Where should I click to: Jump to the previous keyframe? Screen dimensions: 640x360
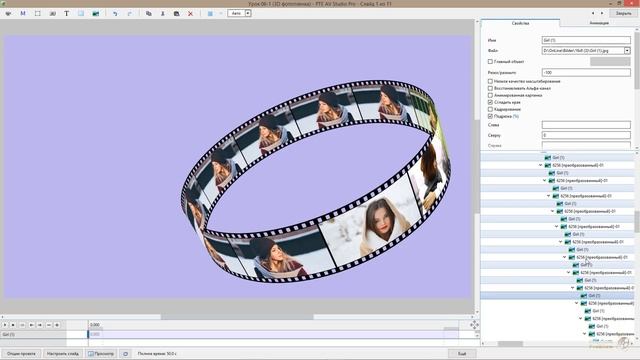coord(31,325)
